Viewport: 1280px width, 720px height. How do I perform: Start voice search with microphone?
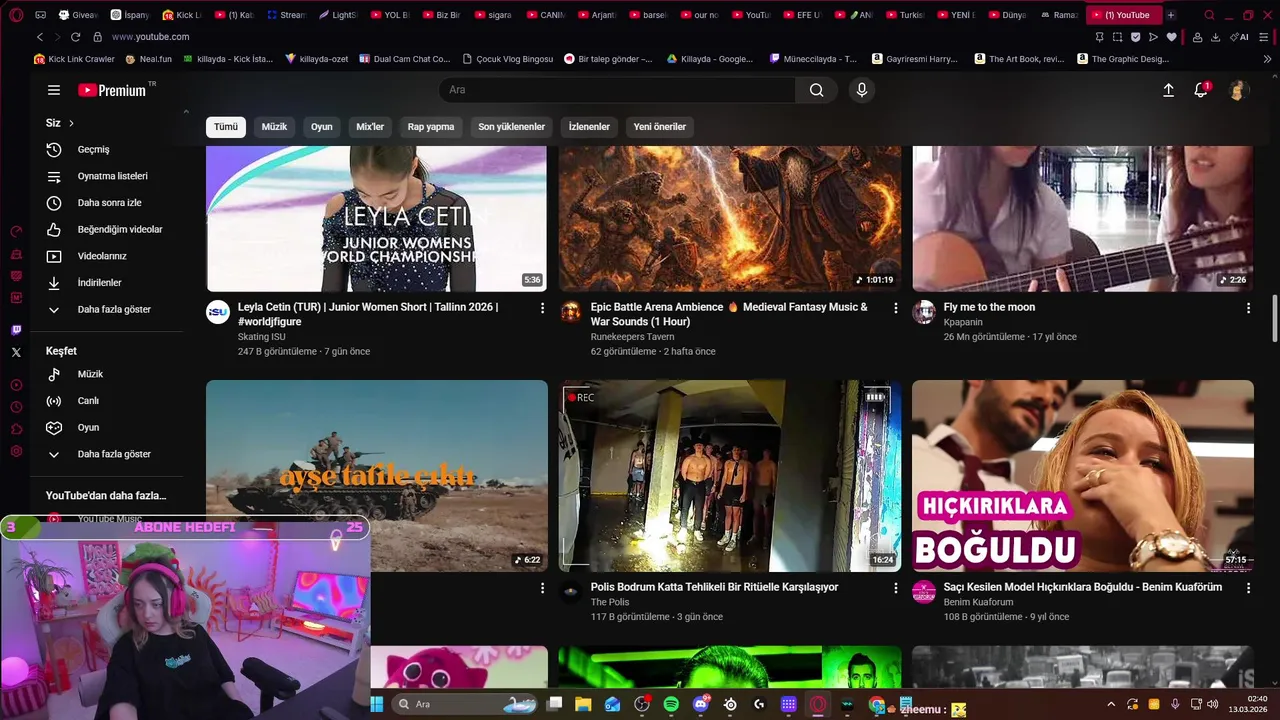(862, 90)
